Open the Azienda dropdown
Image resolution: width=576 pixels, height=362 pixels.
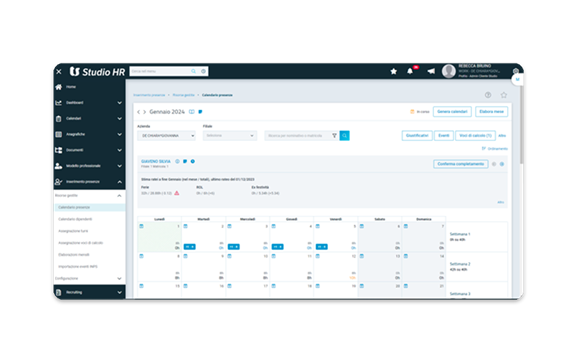[166, 136]
